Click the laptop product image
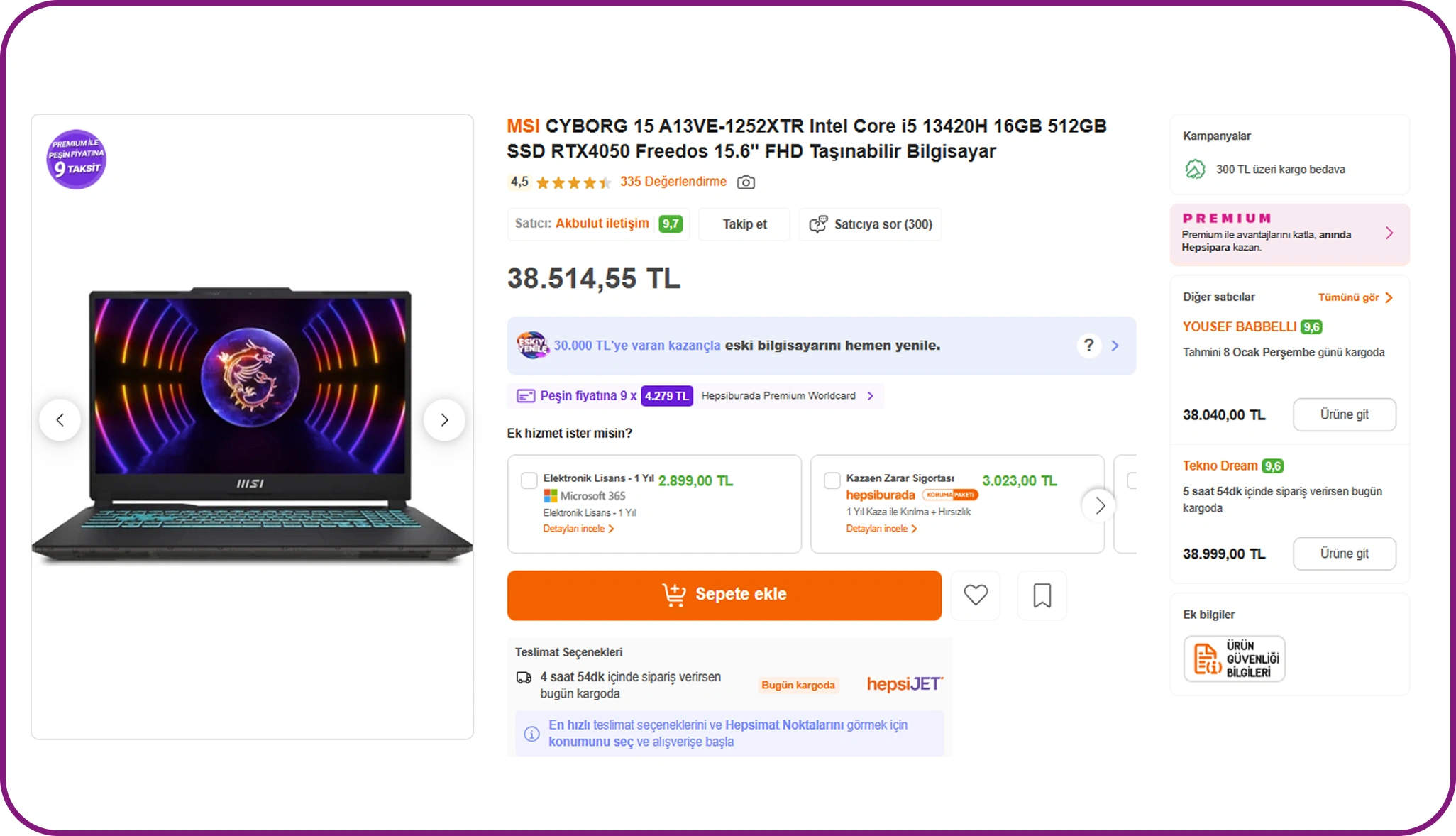This screenshot has height=836, width=1456. tap(252, 426)
